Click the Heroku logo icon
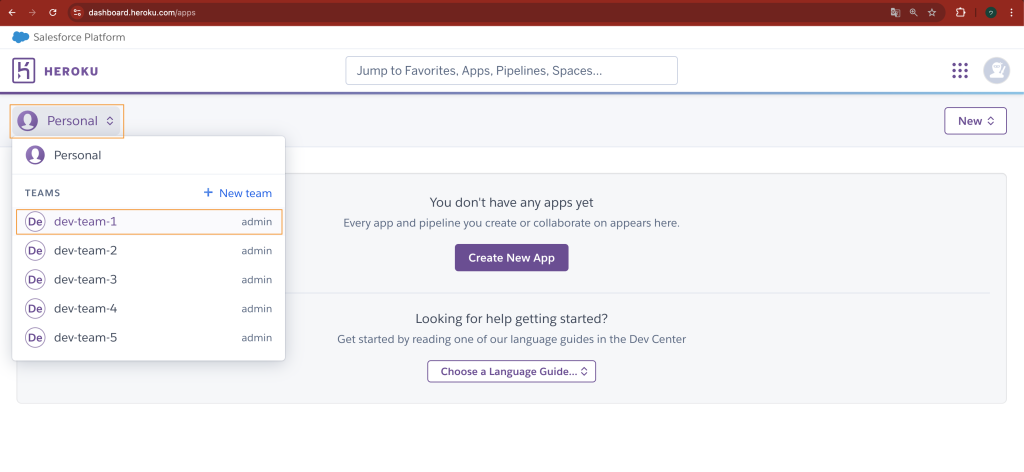The image size is (1024, 472). point(24,71)
